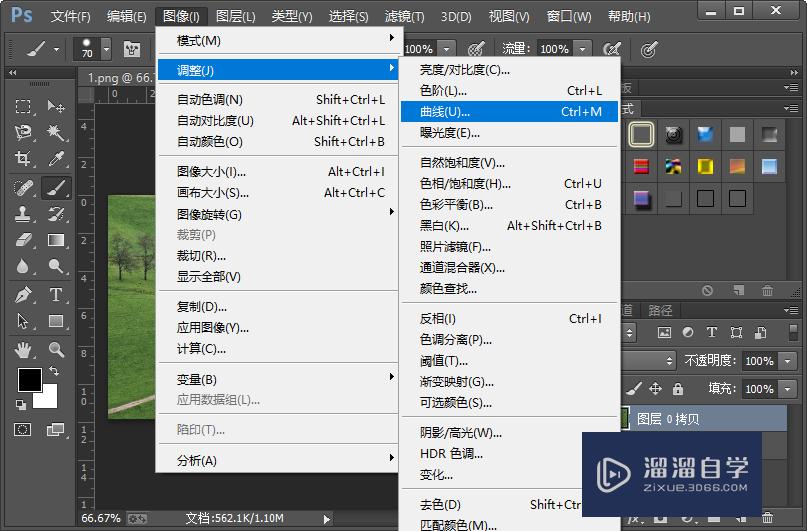Screen dimensions: 807x531
Task: Switch to the Paths (路径) tab
Action: click(660, 310)
